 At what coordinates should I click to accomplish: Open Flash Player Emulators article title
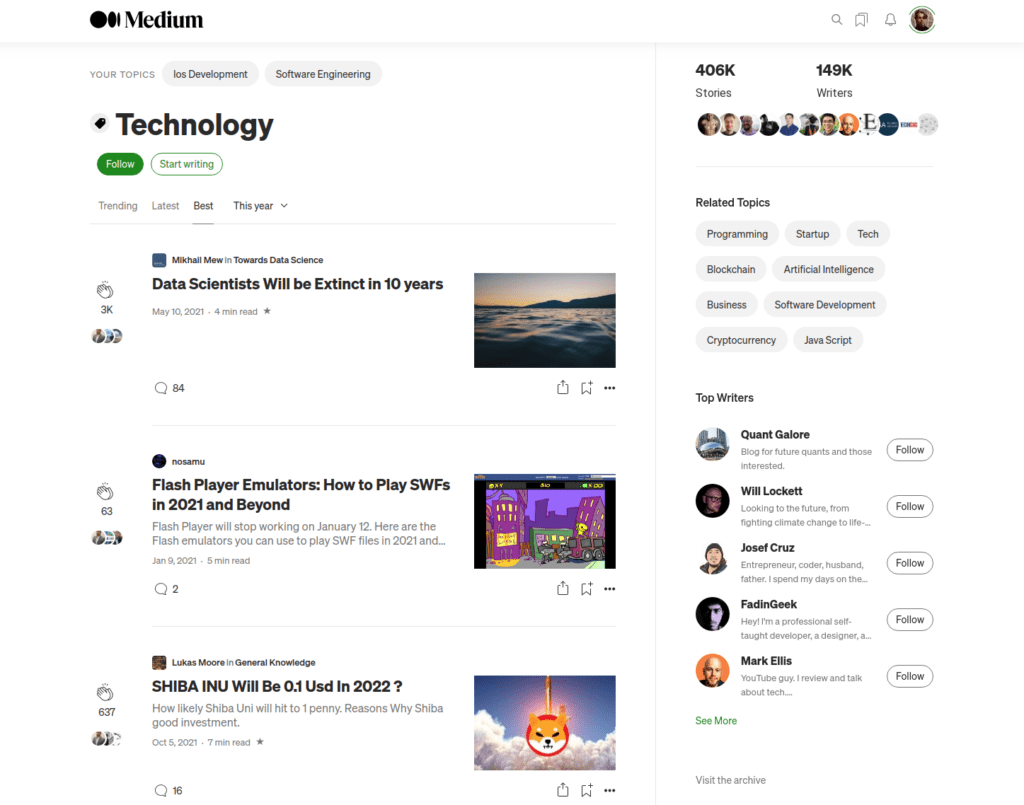[301, 495]
